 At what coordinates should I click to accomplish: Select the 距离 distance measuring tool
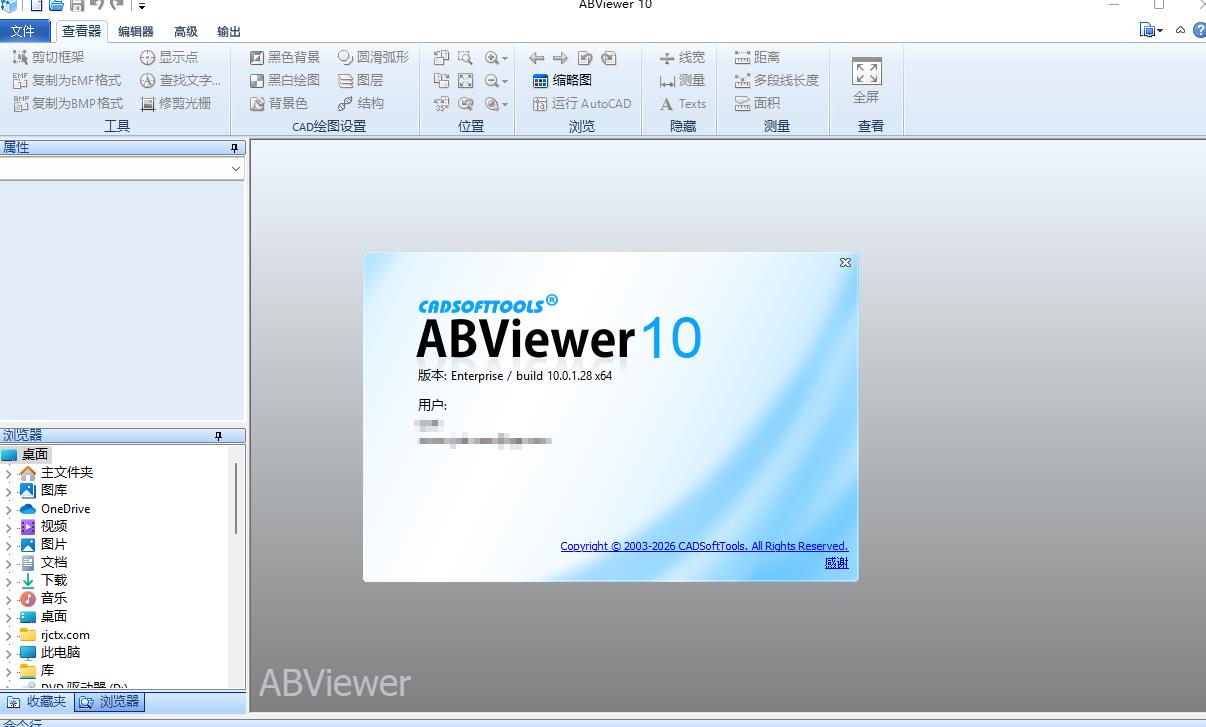[x=757, y=57]
